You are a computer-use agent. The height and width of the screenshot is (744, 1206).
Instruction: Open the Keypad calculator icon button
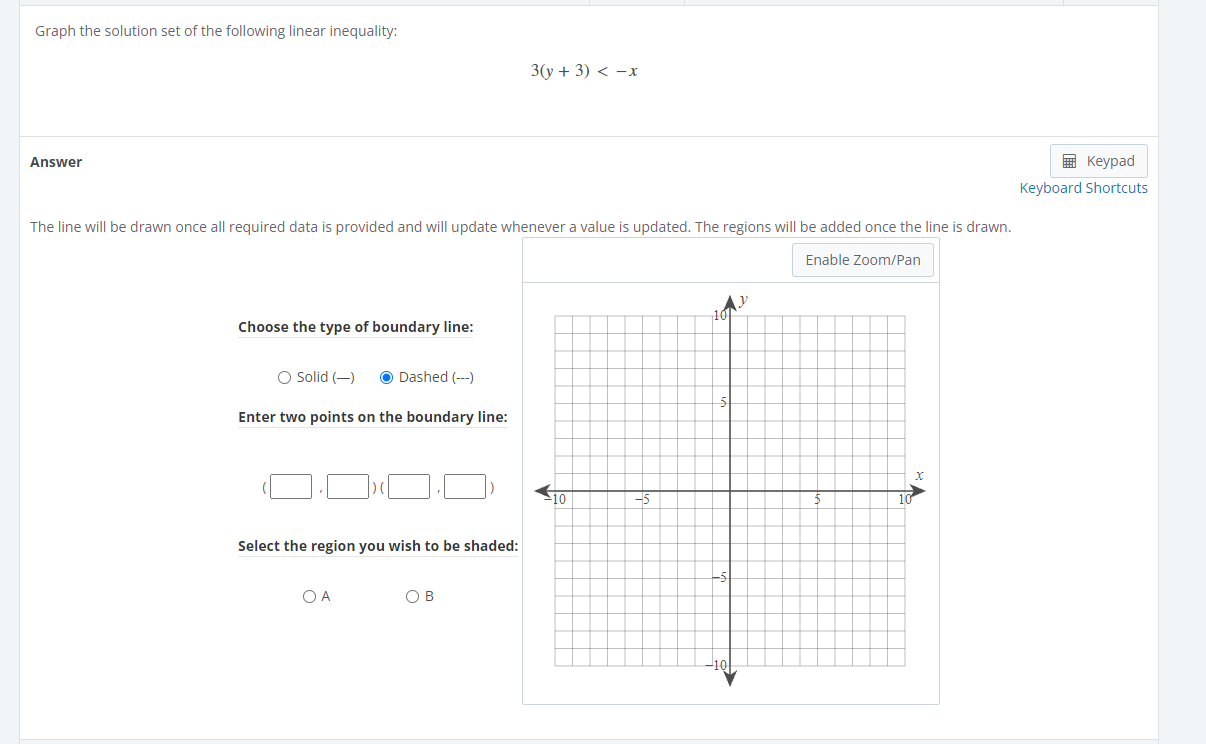(x=1098, y=161)
